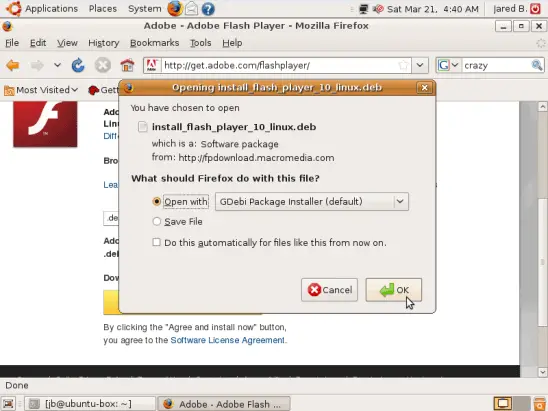Click the Flash Player logo on the page
Image resolution: width=548 pixels, height=411 pixels.
(45, 124)
